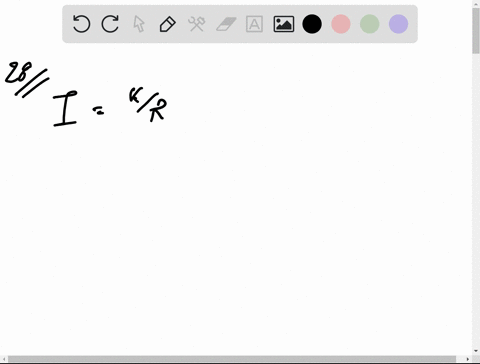Screen dimensions: 480x364
Task: Activate the text box tool
Action: pyautogui.click(x=254, y=24)
